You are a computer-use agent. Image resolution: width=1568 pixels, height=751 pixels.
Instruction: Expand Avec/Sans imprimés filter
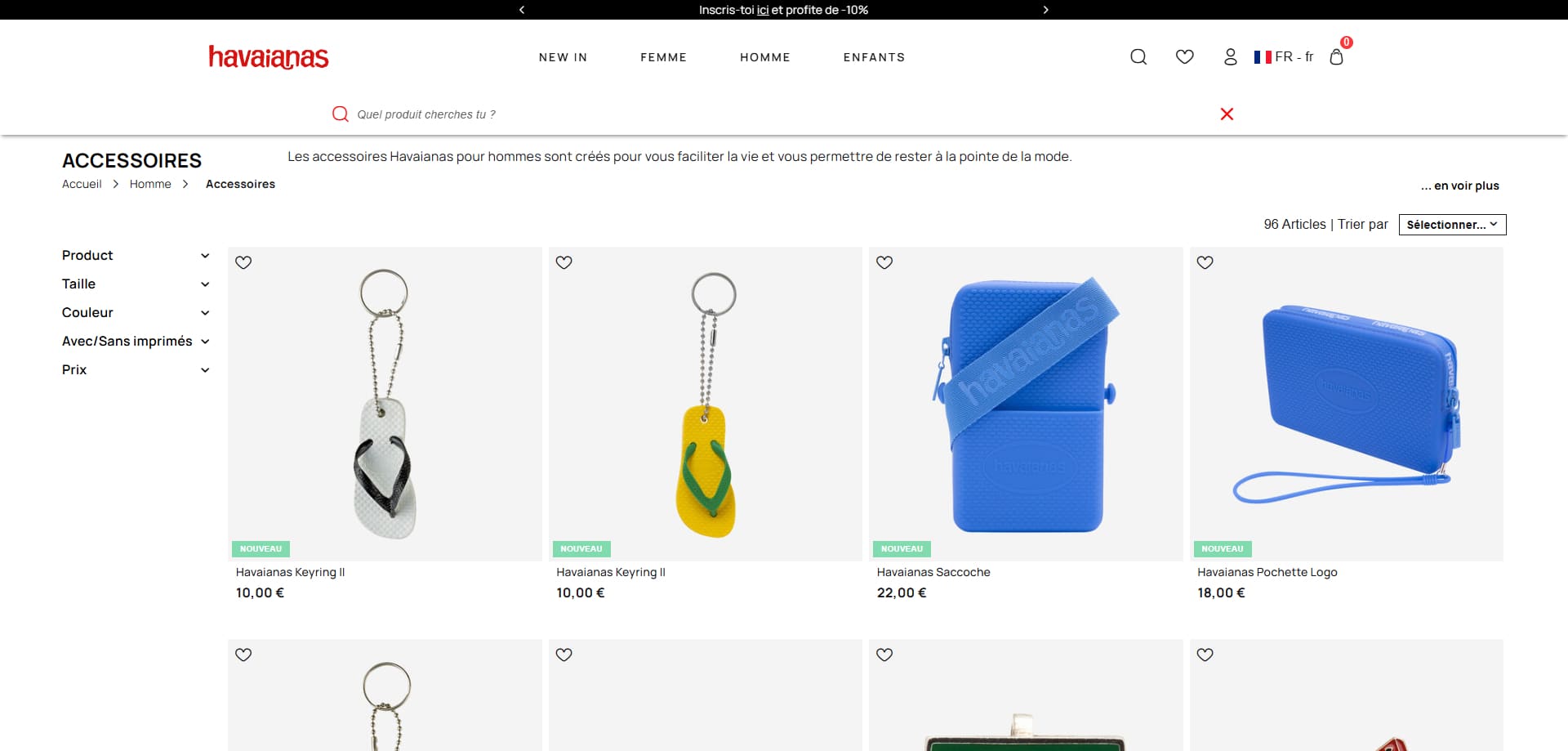[x=136, y=341]
